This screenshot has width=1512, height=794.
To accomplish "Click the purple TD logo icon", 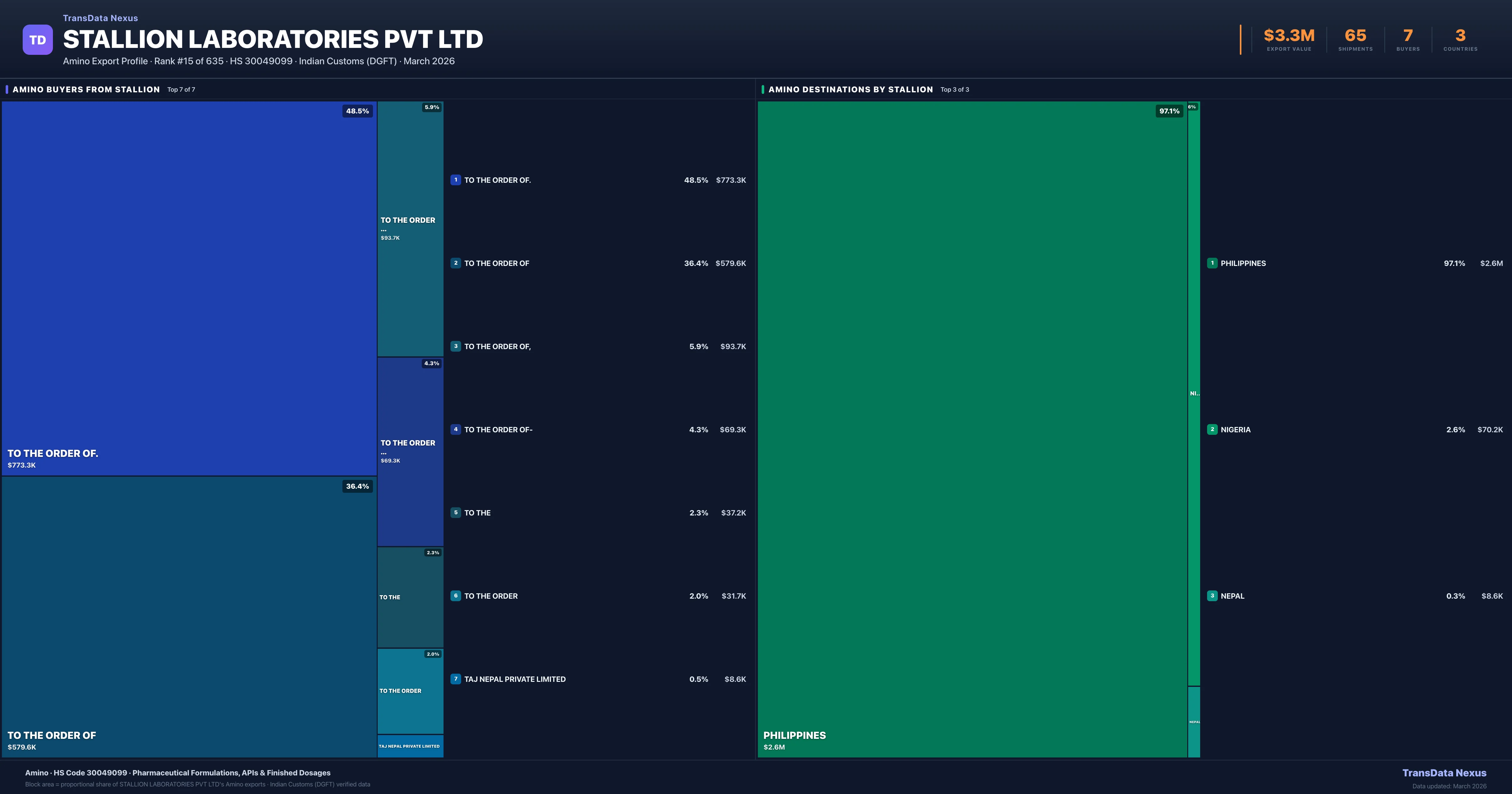I will point(37,40).
